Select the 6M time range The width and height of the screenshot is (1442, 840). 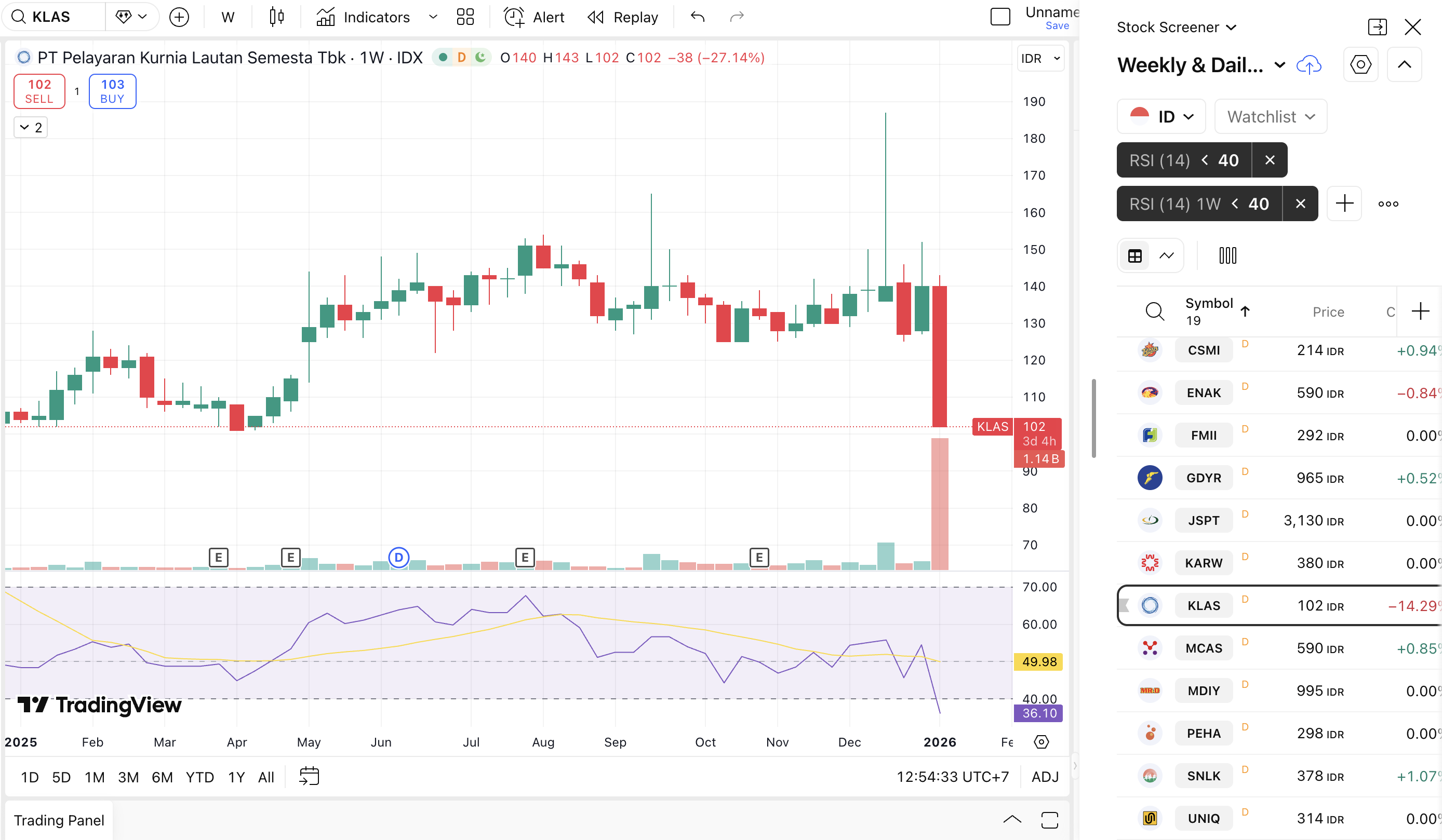pos(162,777)
